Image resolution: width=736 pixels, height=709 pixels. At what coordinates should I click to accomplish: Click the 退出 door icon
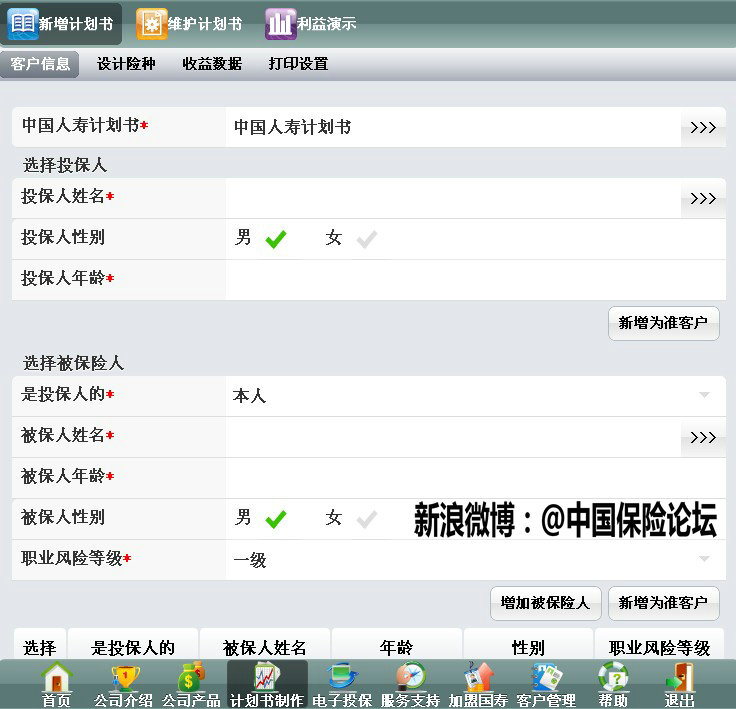(680, 677)
